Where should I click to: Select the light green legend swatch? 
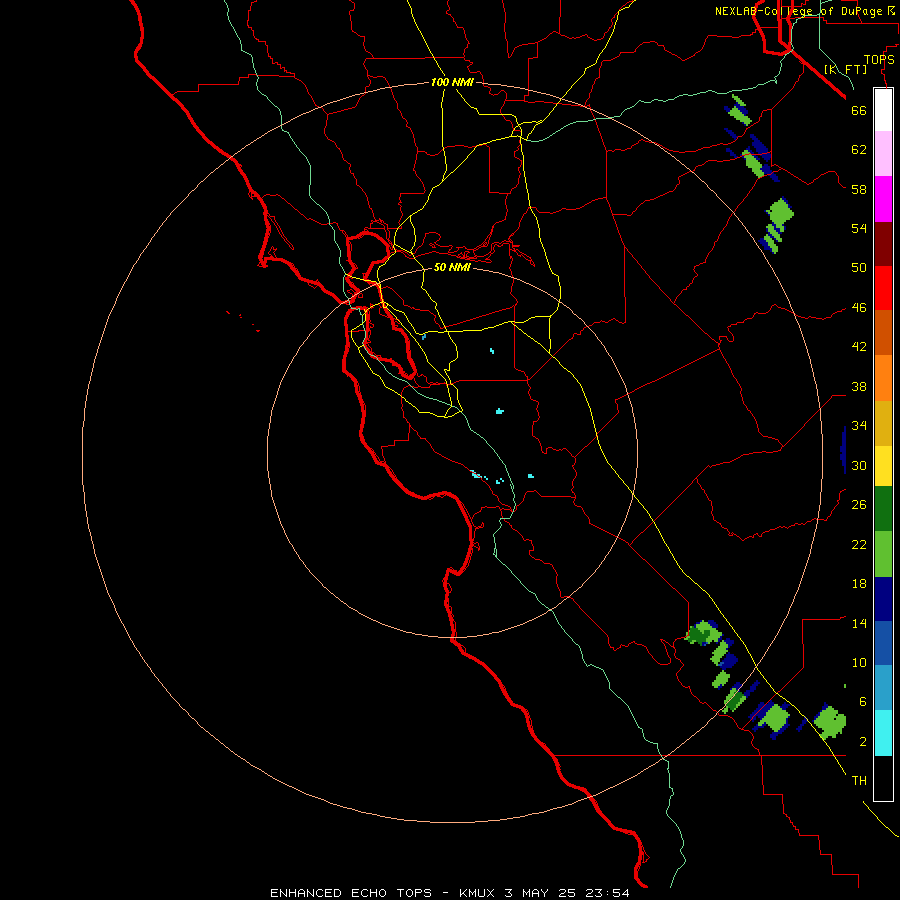883,554
